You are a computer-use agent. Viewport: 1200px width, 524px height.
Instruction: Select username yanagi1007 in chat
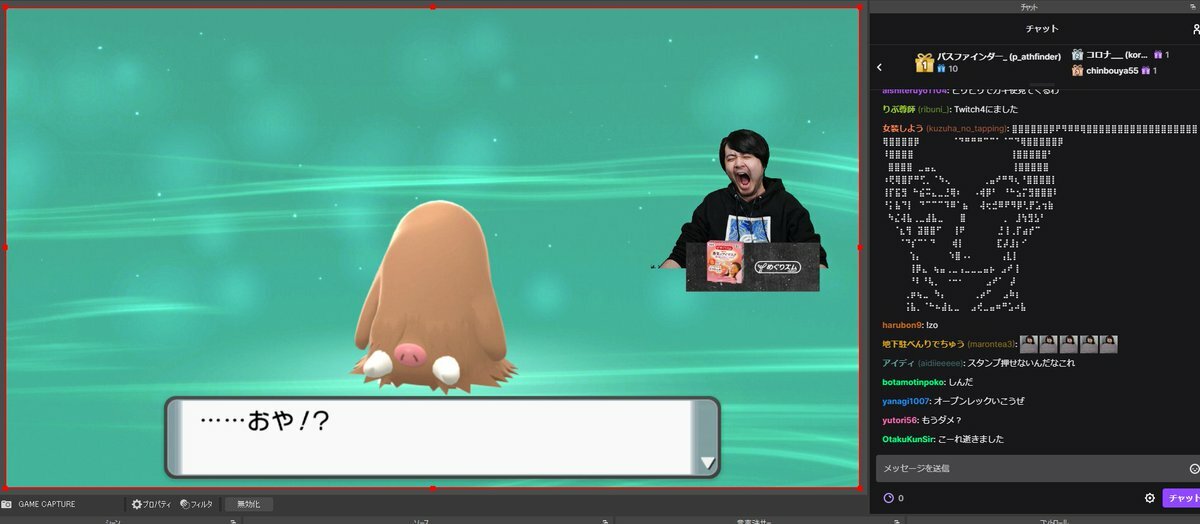(906, 401)
